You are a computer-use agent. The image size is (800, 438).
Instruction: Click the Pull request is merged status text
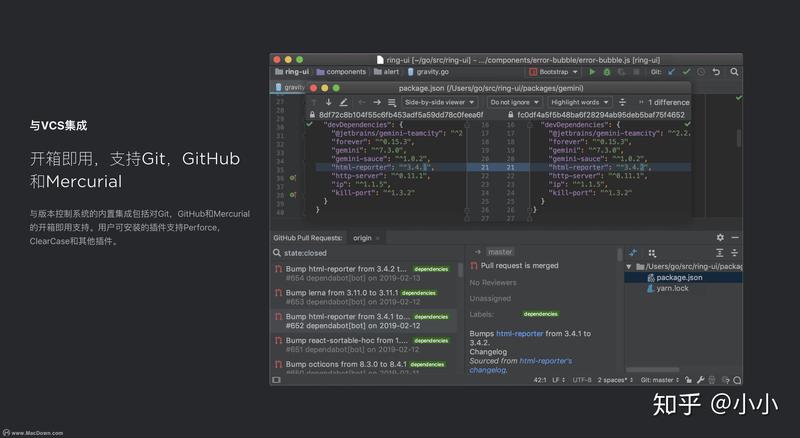click(519, 265)
